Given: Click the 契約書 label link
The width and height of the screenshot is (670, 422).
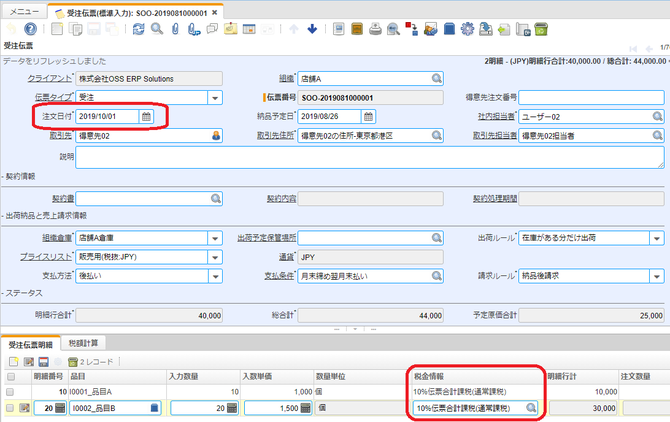Looking at the screenshot, I should (63, 199).
